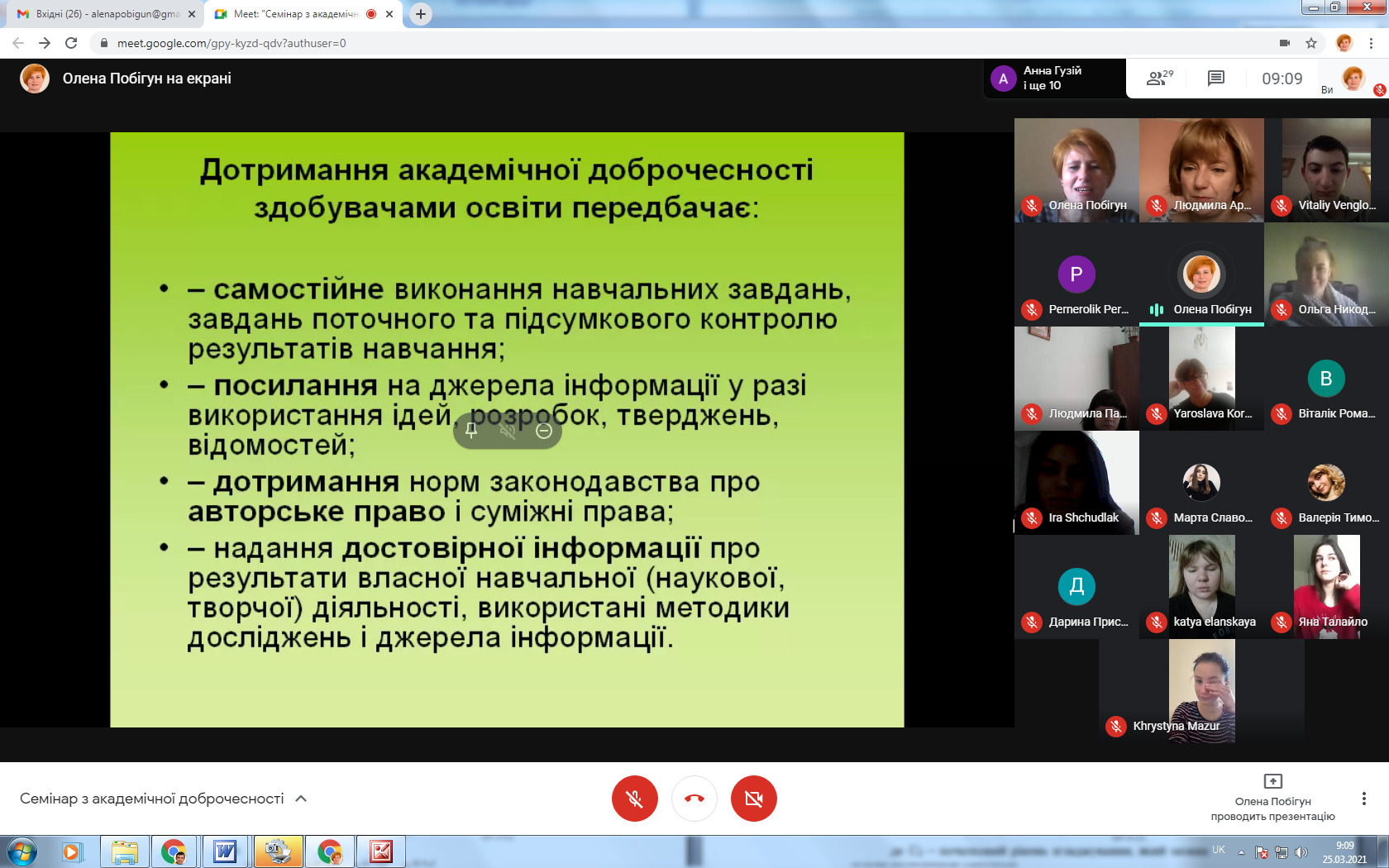This screenshot has height=868, width=1389.
Task: Unmute the microphone
Action: click(635, 799)
